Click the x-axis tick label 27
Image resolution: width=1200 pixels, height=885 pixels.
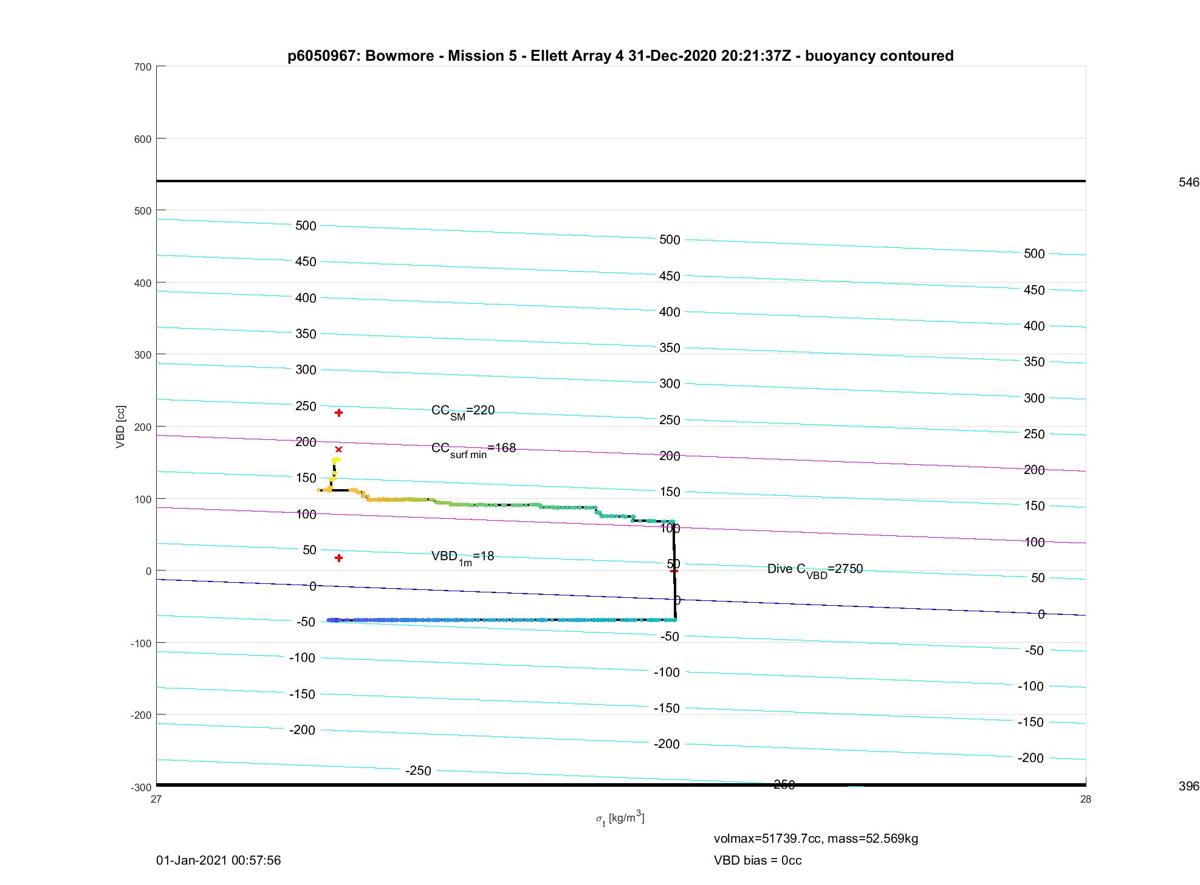pyautogui.click(x=157, y=799)
